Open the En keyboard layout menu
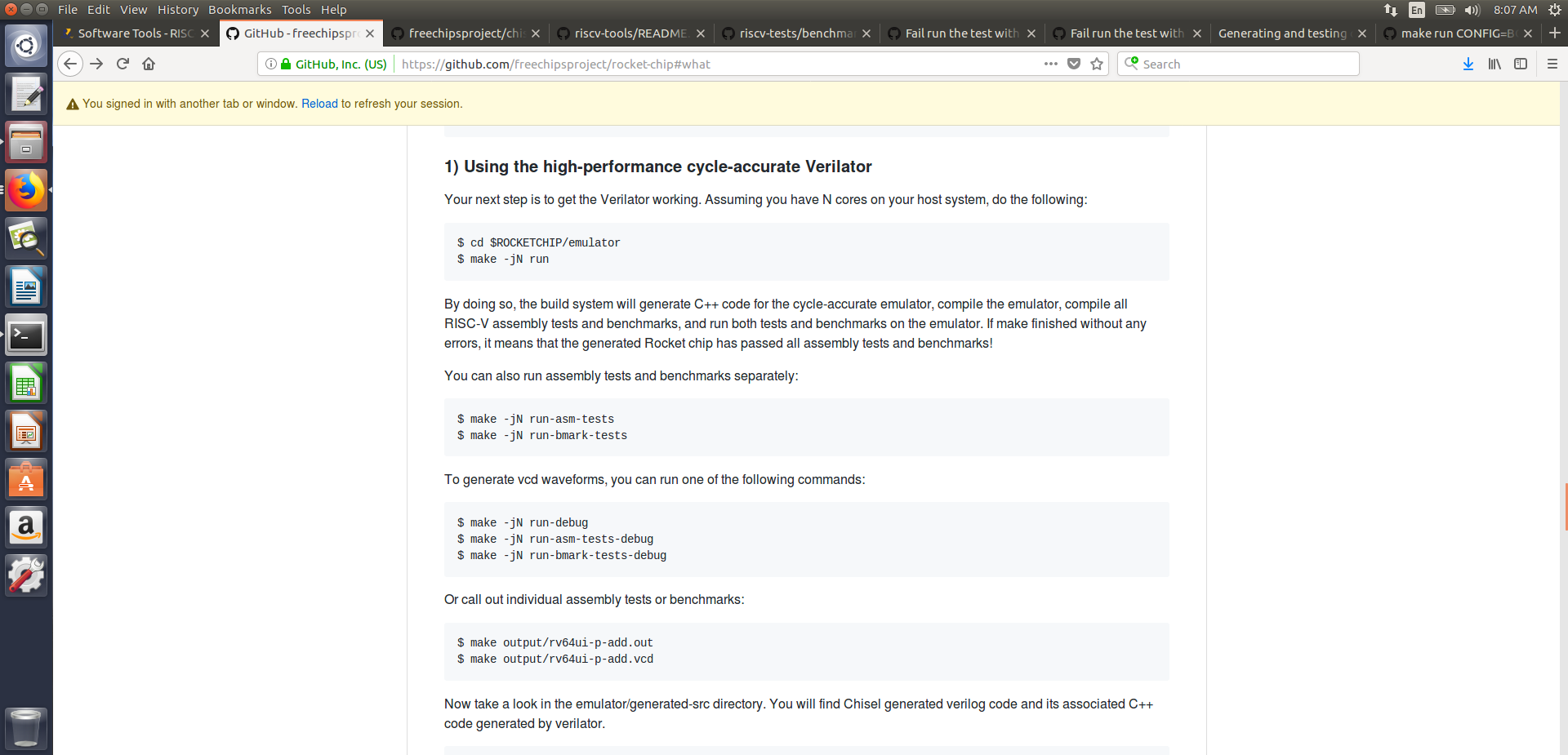This screenshot has height=755, width=1568. pos(1417,10)
